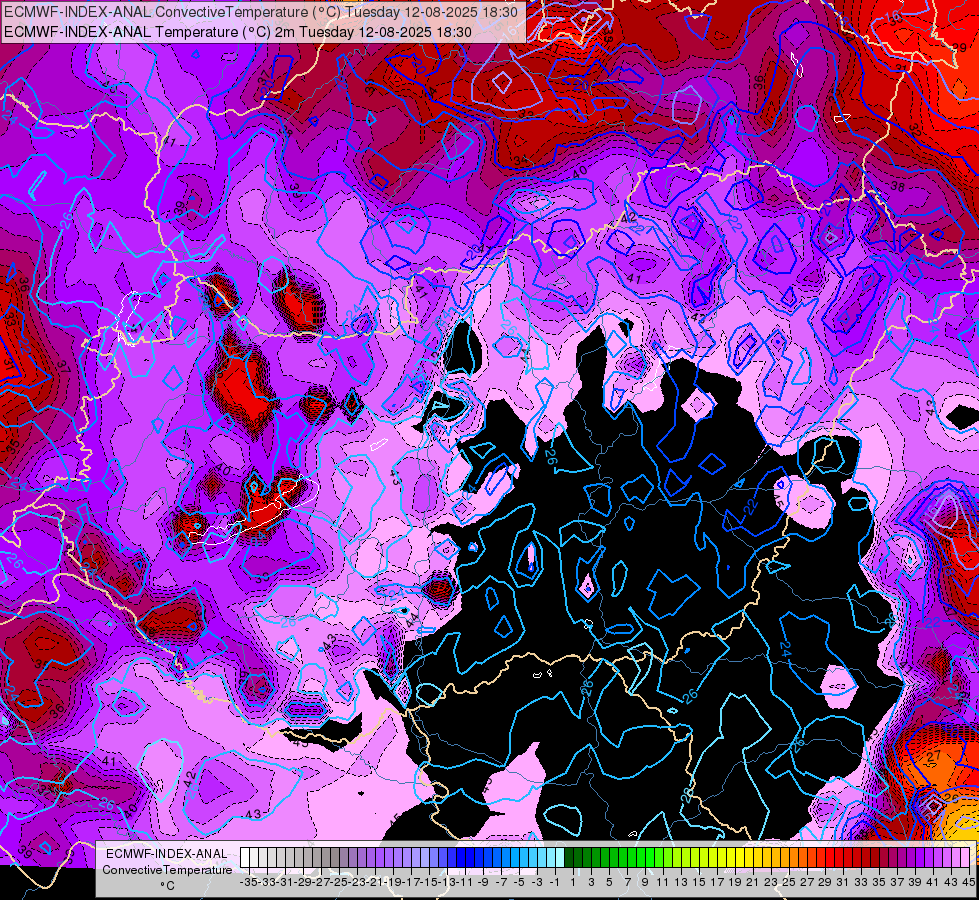This screenshot has width=979, height=900.
Task: Click the '-11' legend scale value
Action: 465,883
